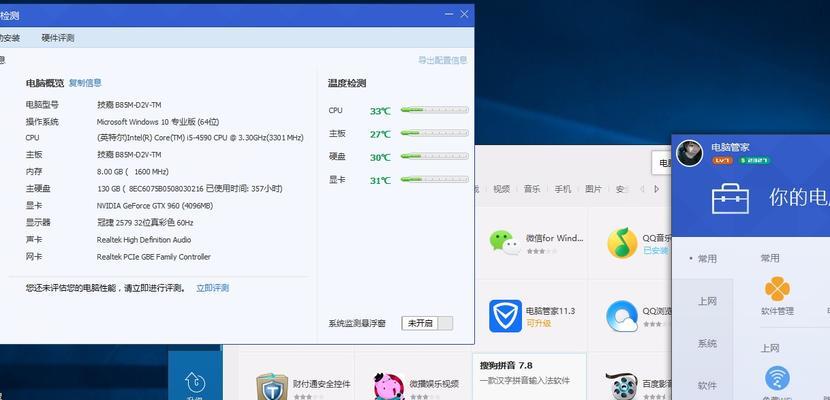
Task: Click the 31℃ 显卡 temperature reading
Action: point(380,180)
